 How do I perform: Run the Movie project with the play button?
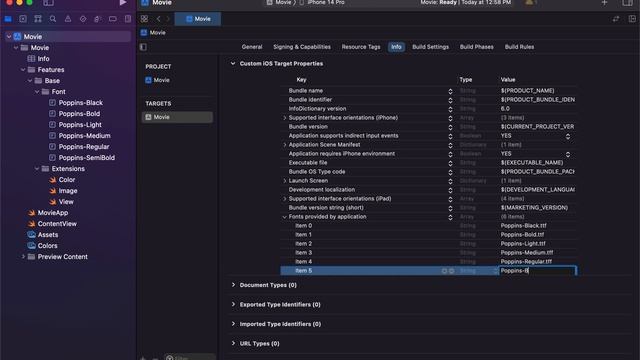[122, 3]
